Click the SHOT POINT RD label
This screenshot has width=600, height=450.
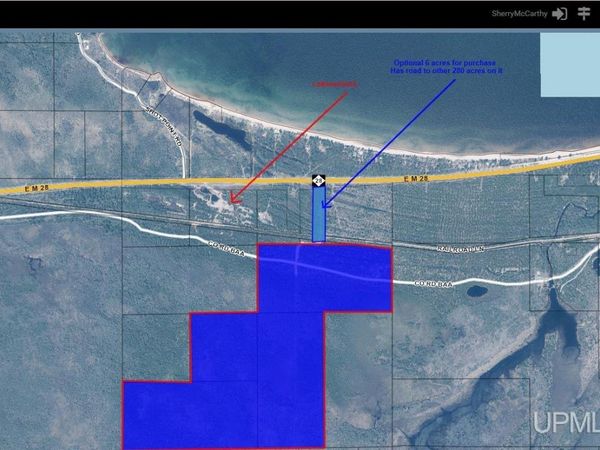coord(163,125)
